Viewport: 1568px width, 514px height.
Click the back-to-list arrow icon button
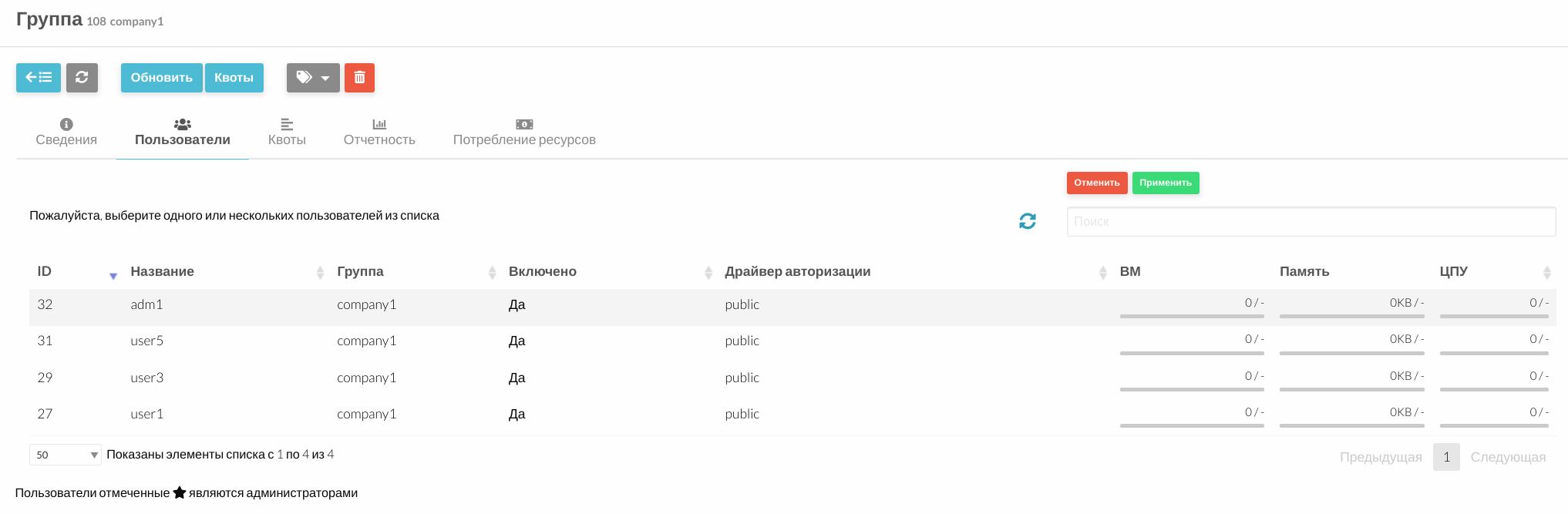[39, 78]
